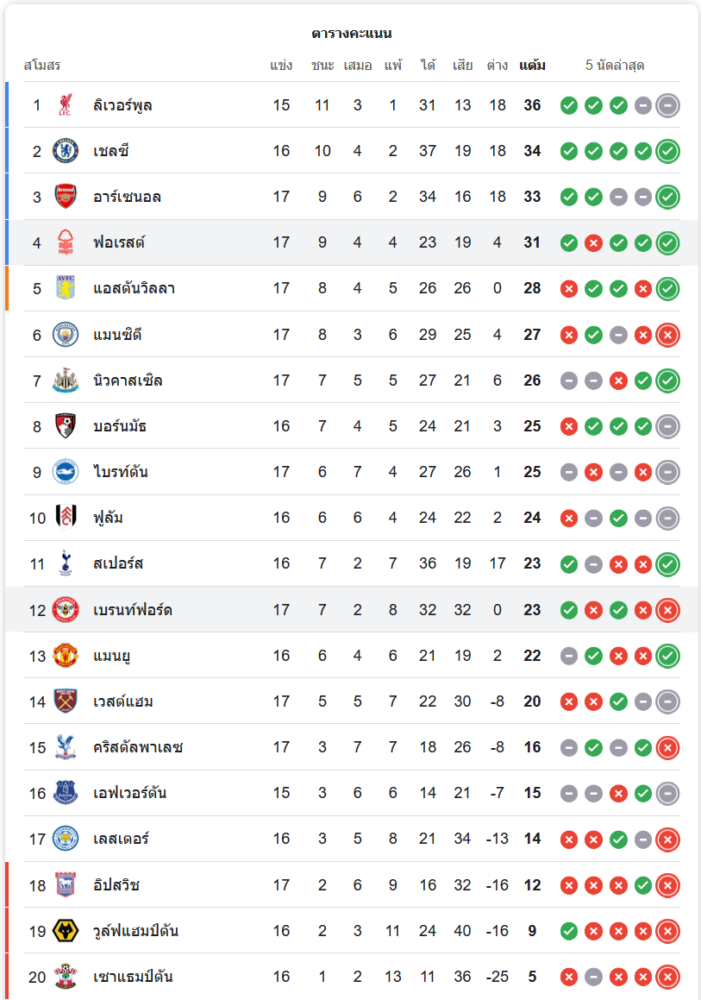Click Chelsea's latest win result circle
Image resolution: width=701 pixels, height=1000 pixels.
(668, 151)
